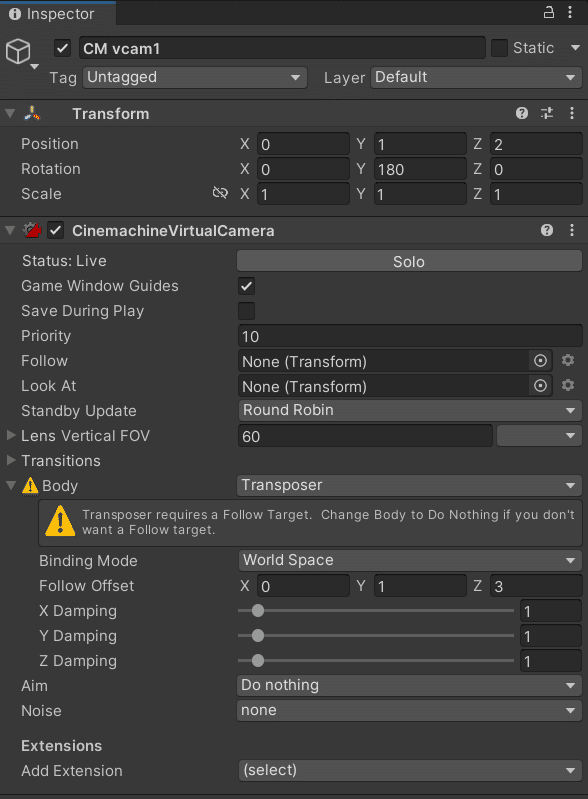Toggle constrained proportions link for Scale

coord(220,193)
